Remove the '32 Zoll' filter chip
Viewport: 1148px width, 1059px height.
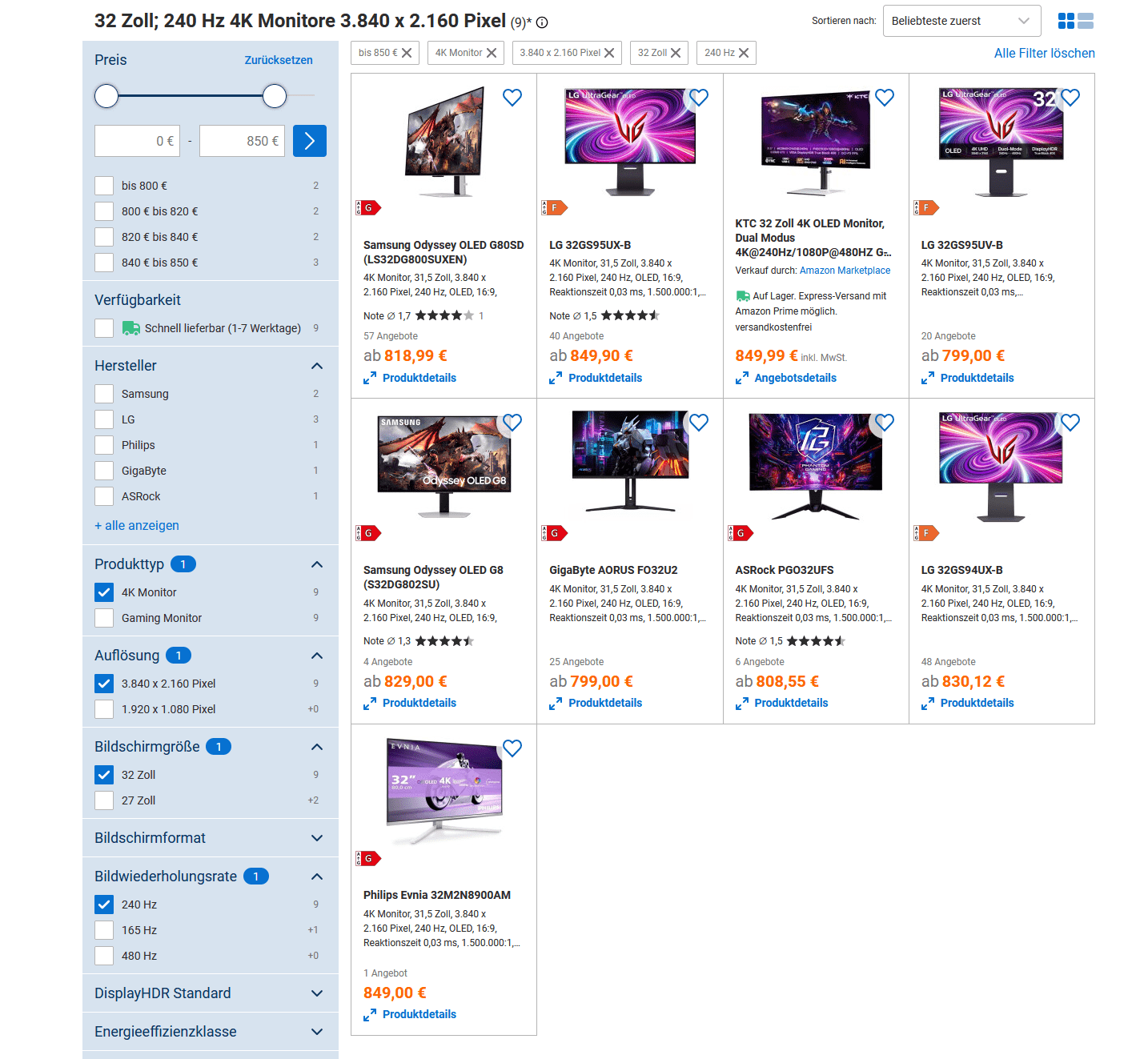point(676,53)
